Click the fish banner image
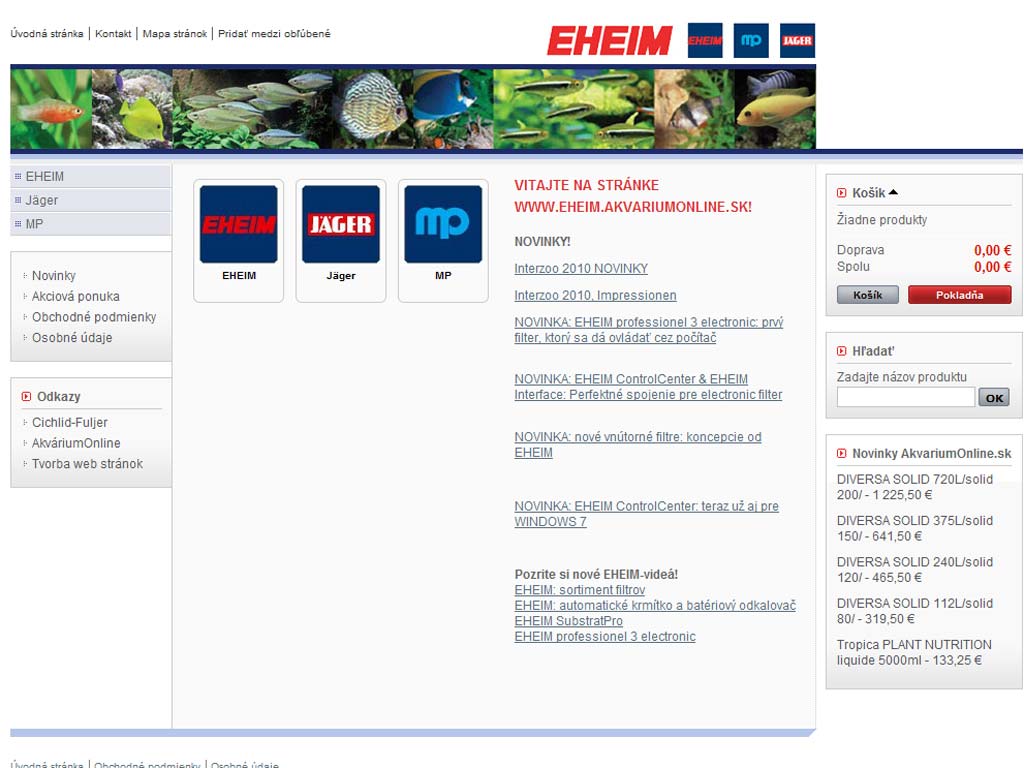This screenshot has width=1024, height=768. (x=413, y=109)
